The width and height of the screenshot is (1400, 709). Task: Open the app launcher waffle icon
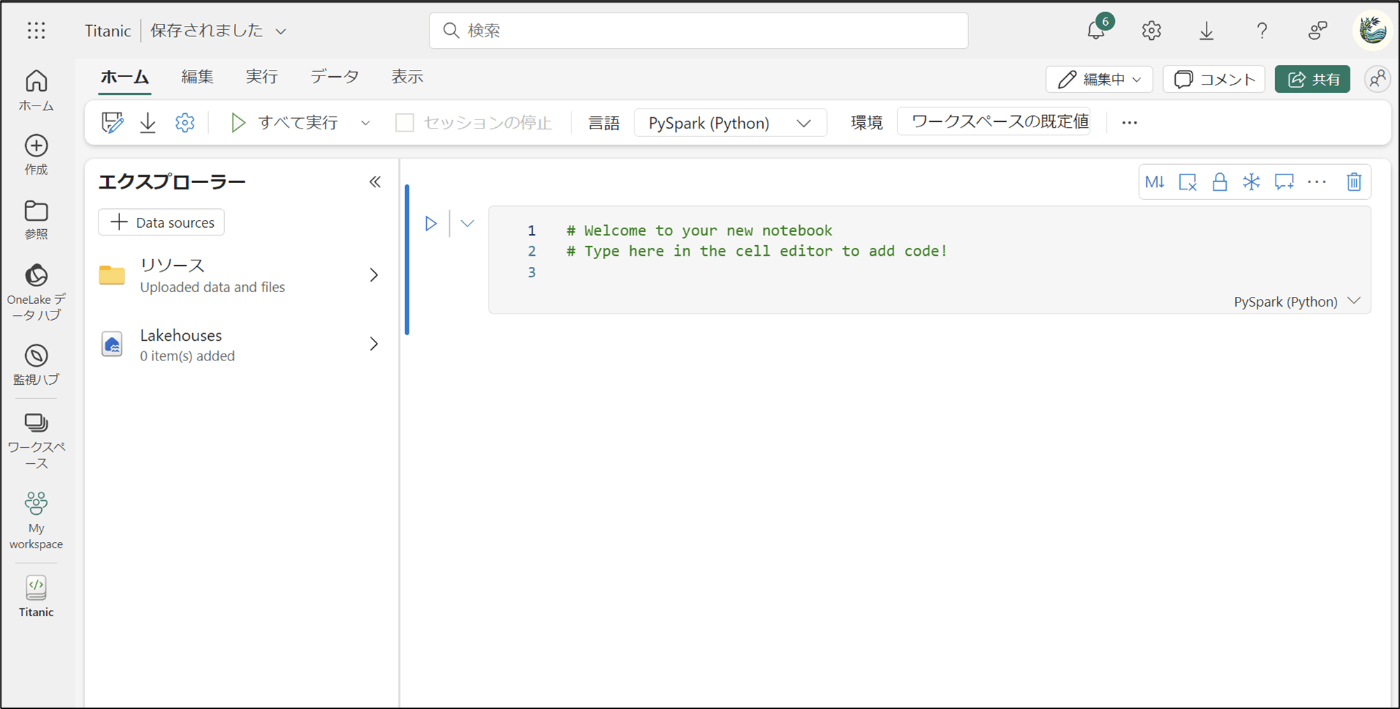36,30
